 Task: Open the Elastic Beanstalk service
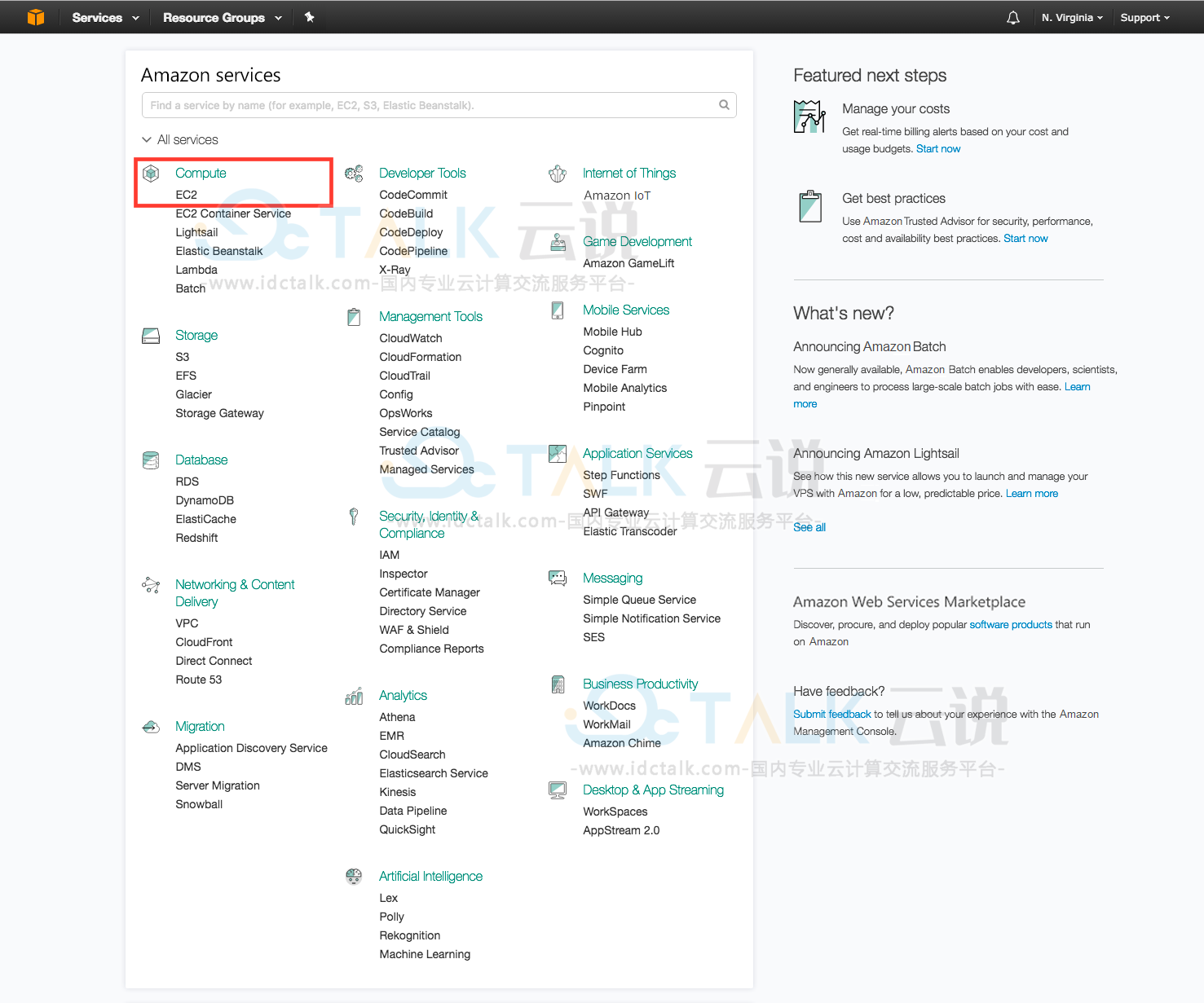click(x=219, y=251)
